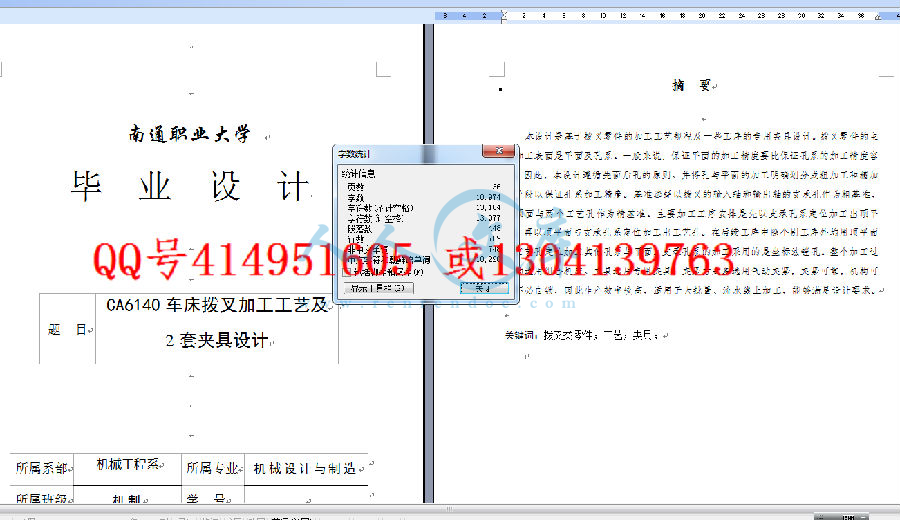Click the 2套夹具设计 text line
The width and height of the screenshot is (900, 520).
217,340
